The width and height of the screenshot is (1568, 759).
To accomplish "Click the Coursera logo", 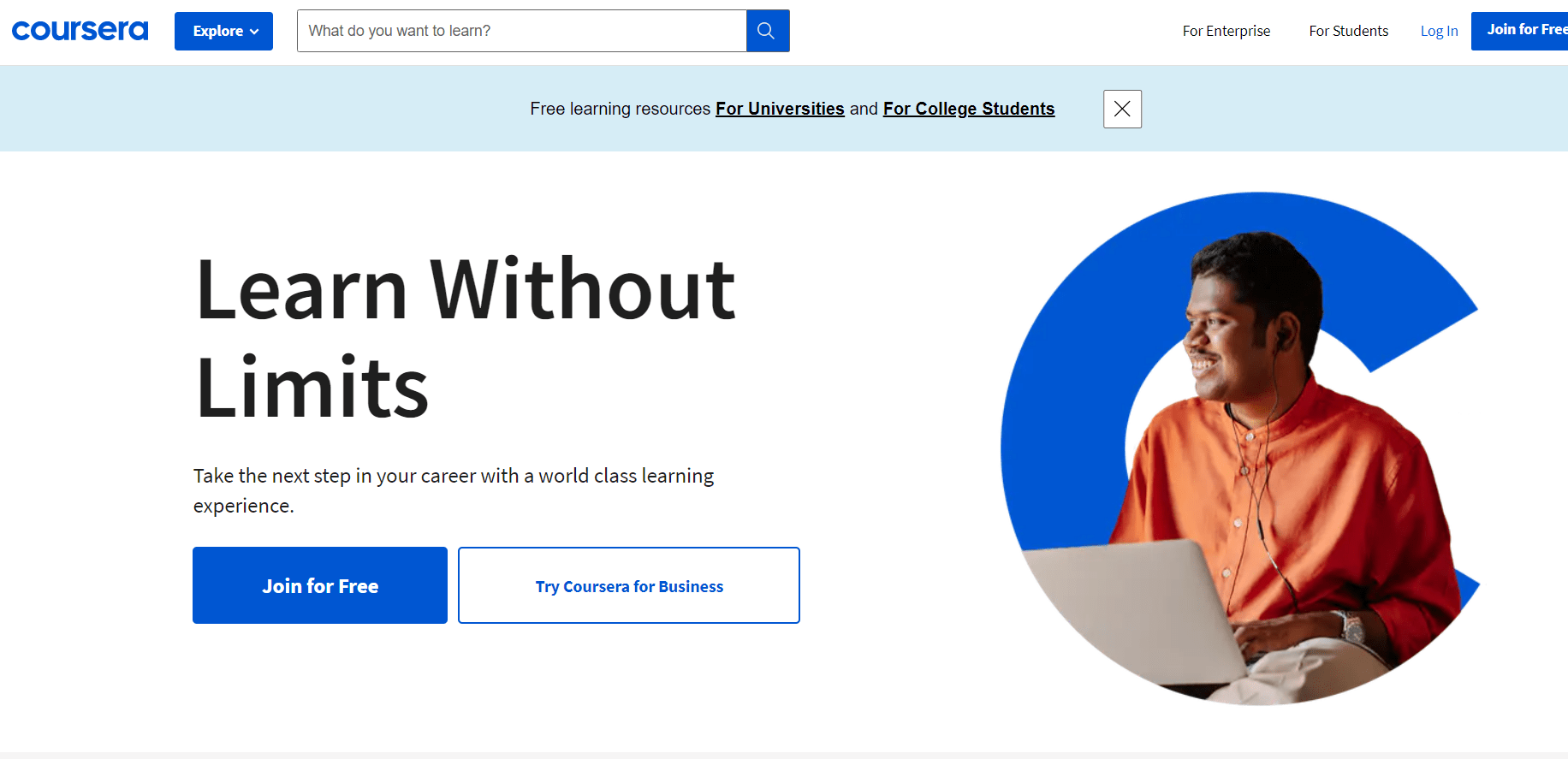I will tap(80, 31).
